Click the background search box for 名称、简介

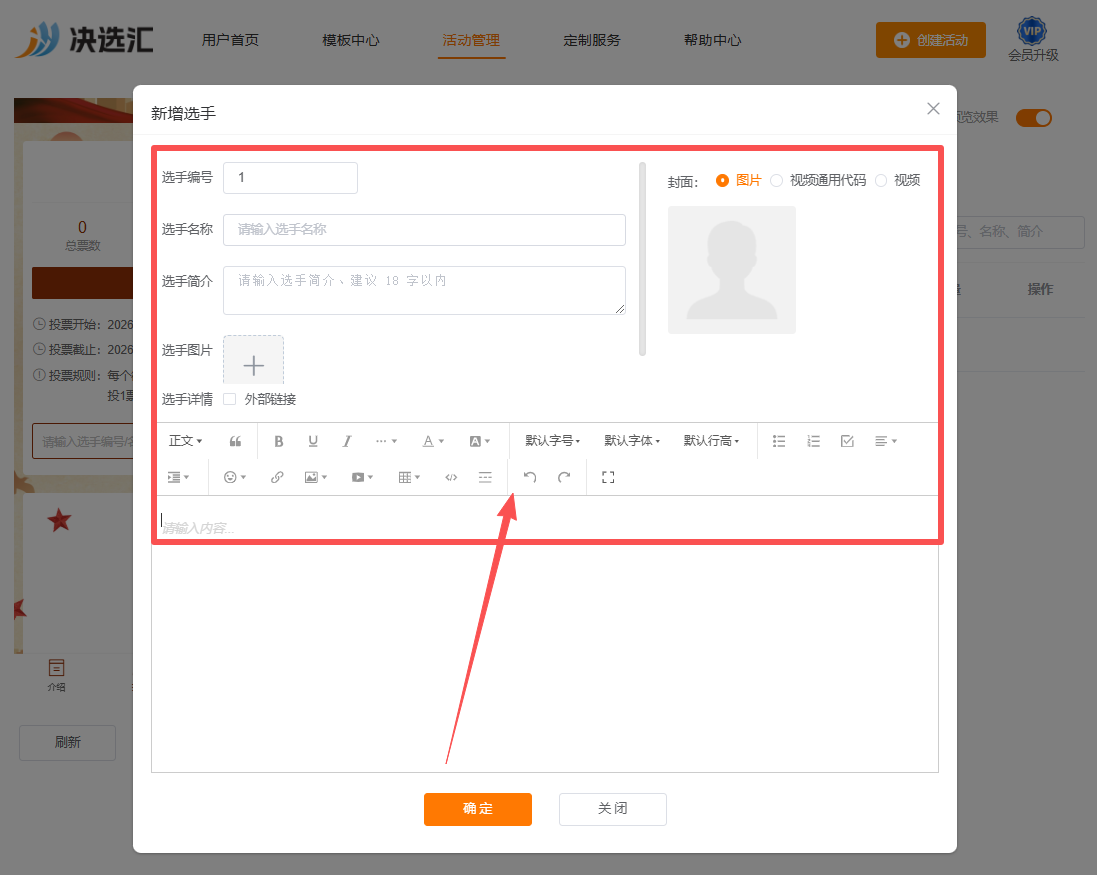[x=1020, y=232]
